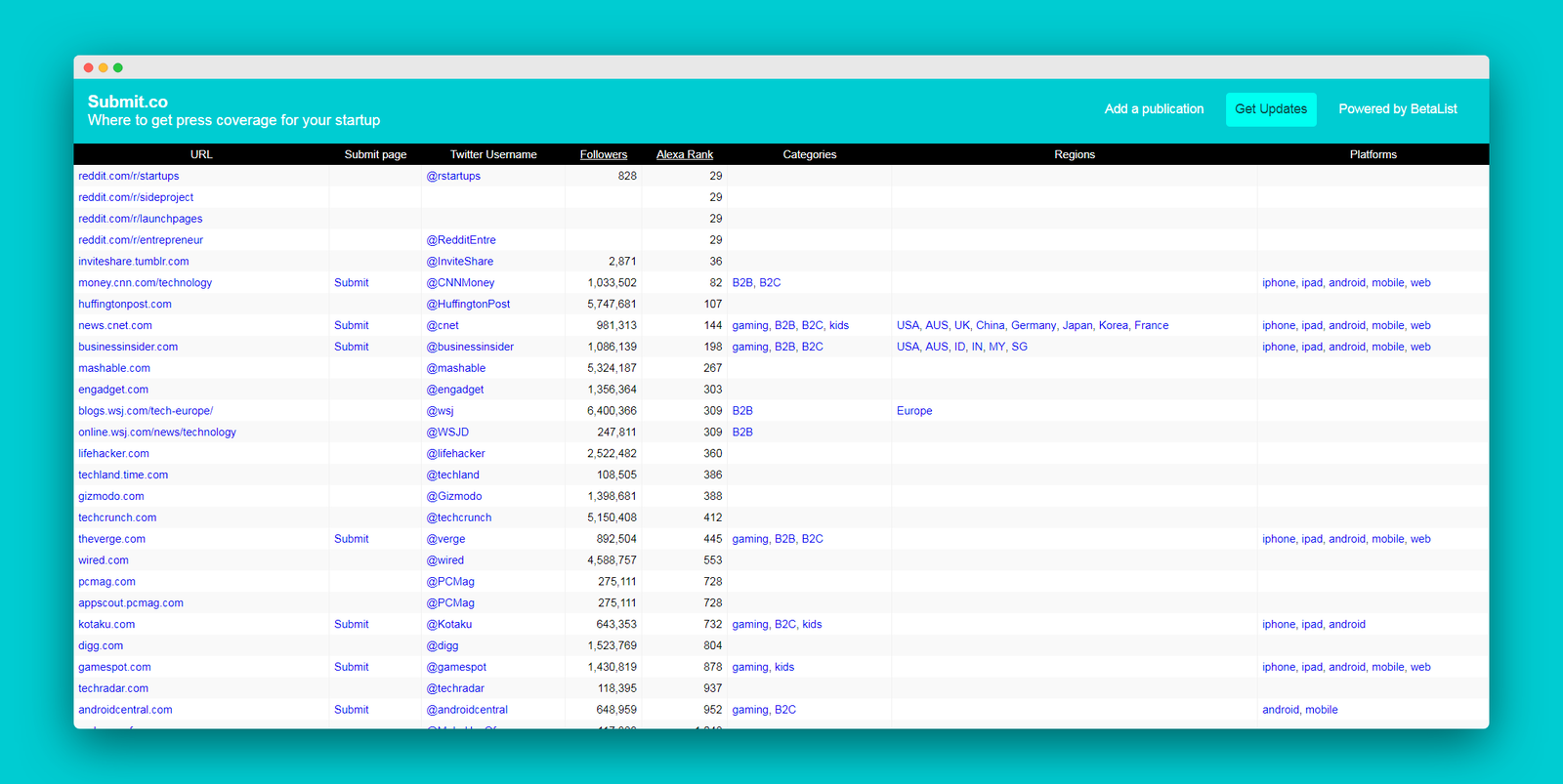The width and height of the screenshot is (1563, 784).
Task: Click kids category in gamespot row
Action: (x=784, y=668)
